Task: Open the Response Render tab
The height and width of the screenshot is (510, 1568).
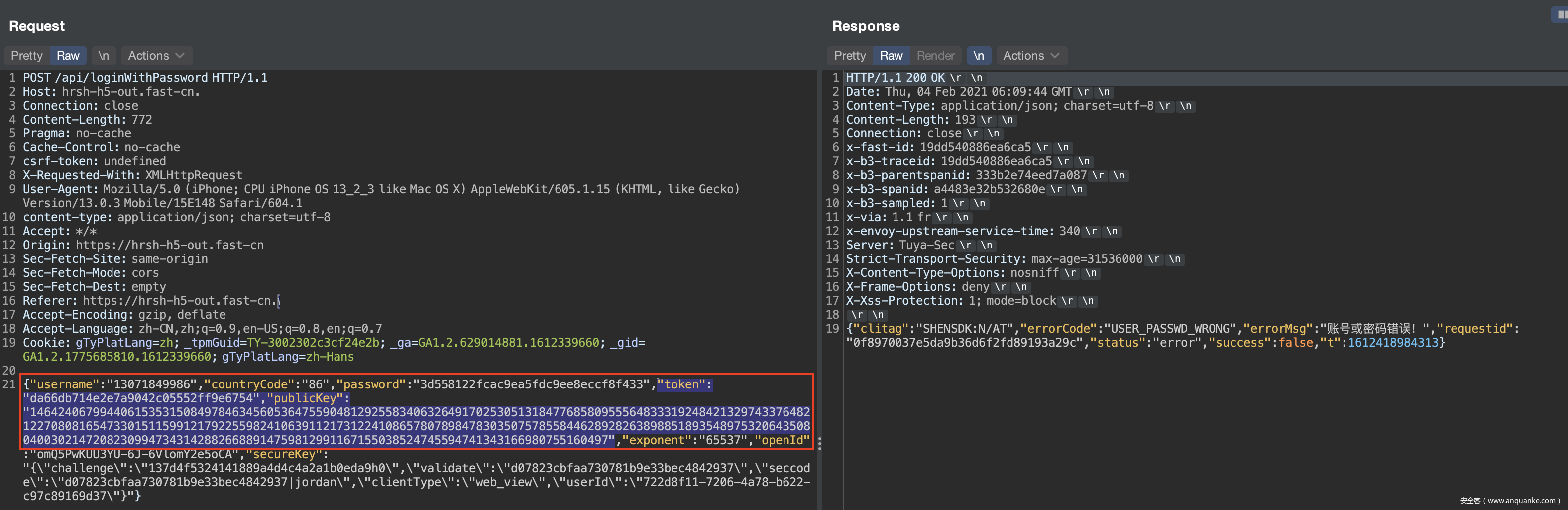Action: click(935, 55)
